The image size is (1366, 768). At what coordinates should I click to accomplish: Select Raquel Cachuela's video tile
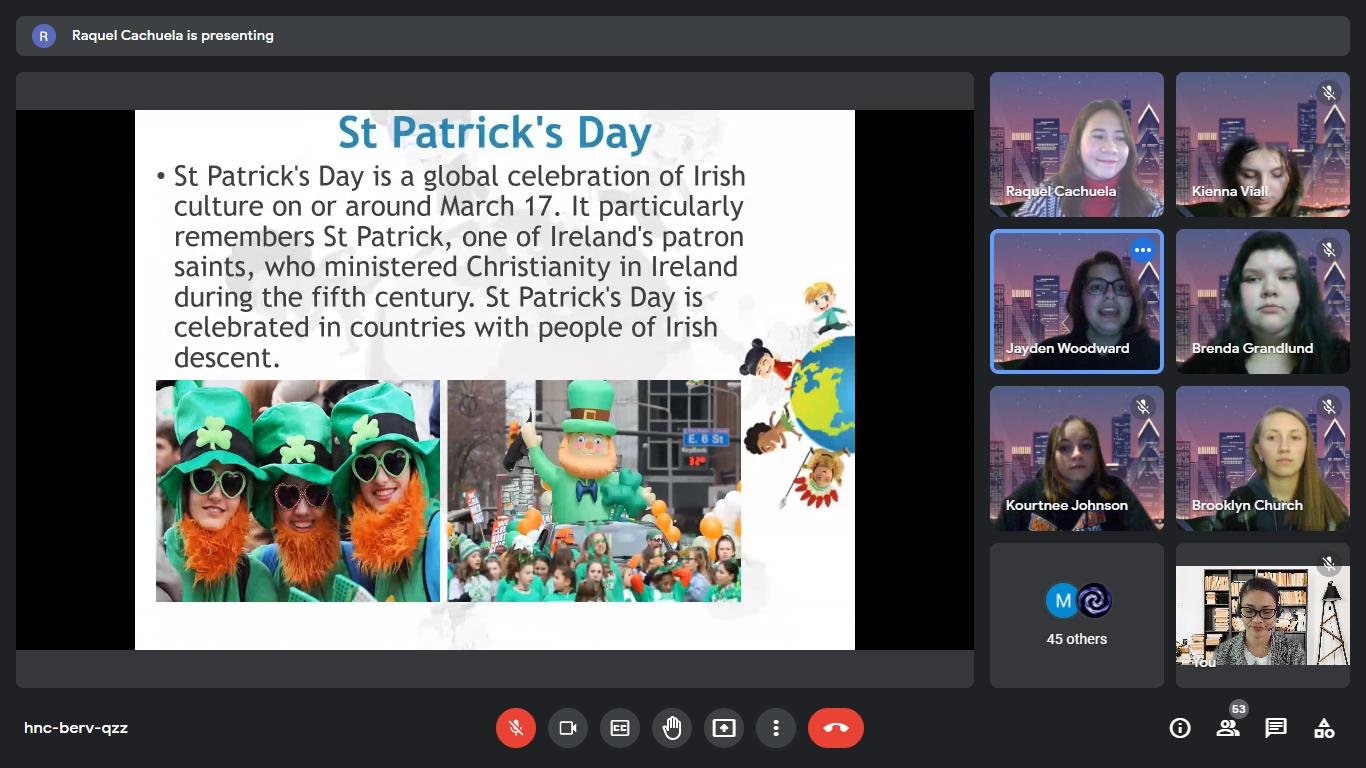click(1077, 144)
